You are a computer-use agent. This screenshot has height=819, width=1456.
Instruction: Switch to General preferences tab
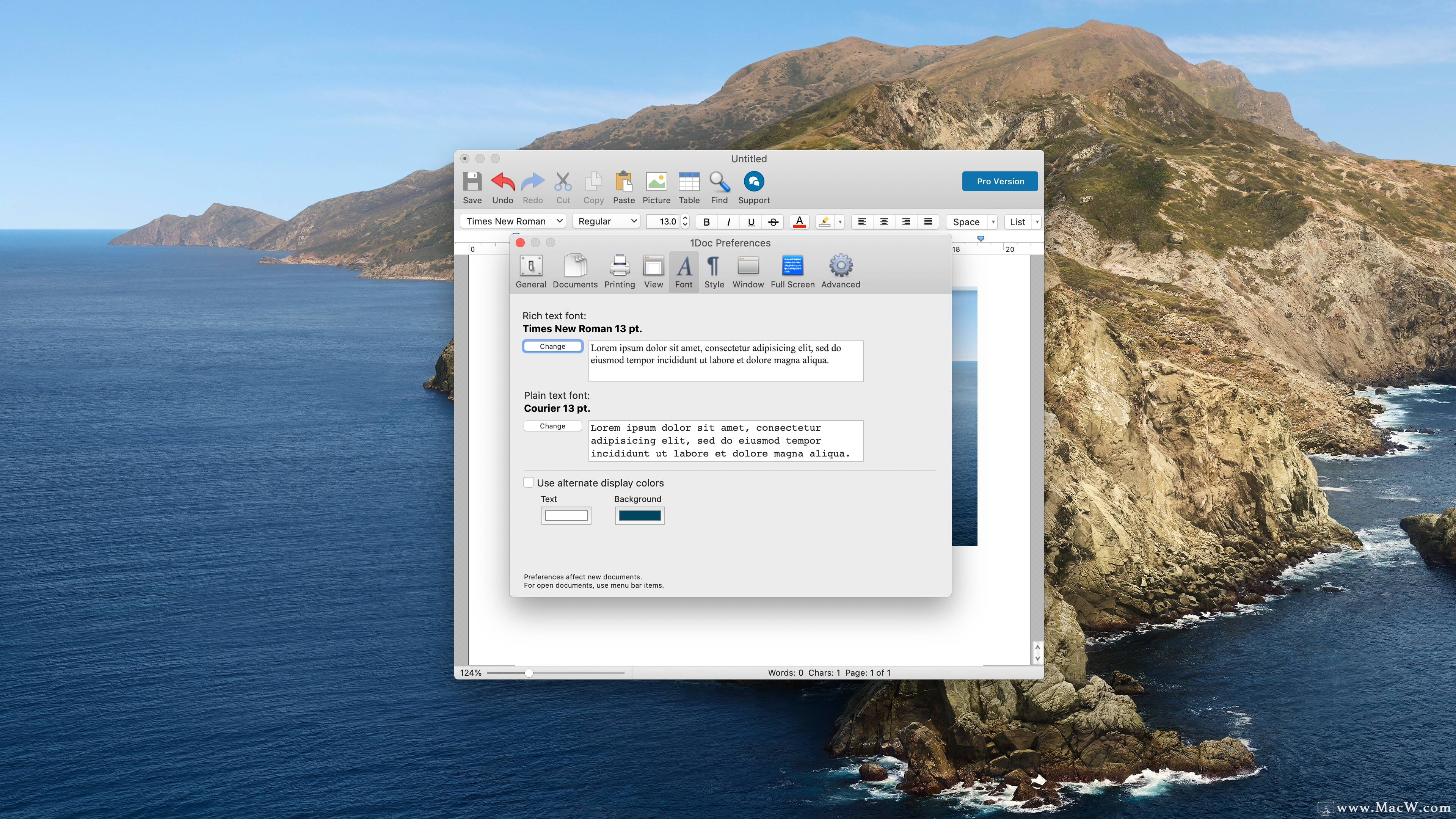pyautogui.click(x=531, y=272)
